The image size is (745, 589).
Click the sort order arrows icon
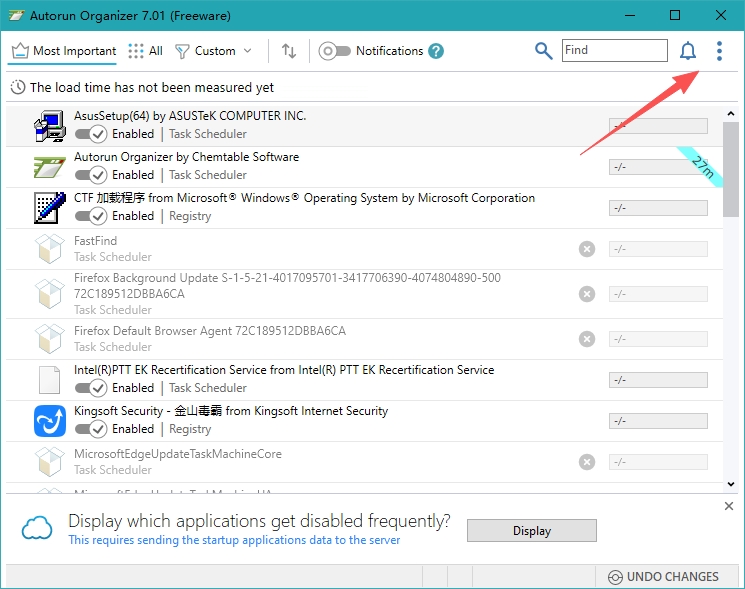[x=289, y=51]
